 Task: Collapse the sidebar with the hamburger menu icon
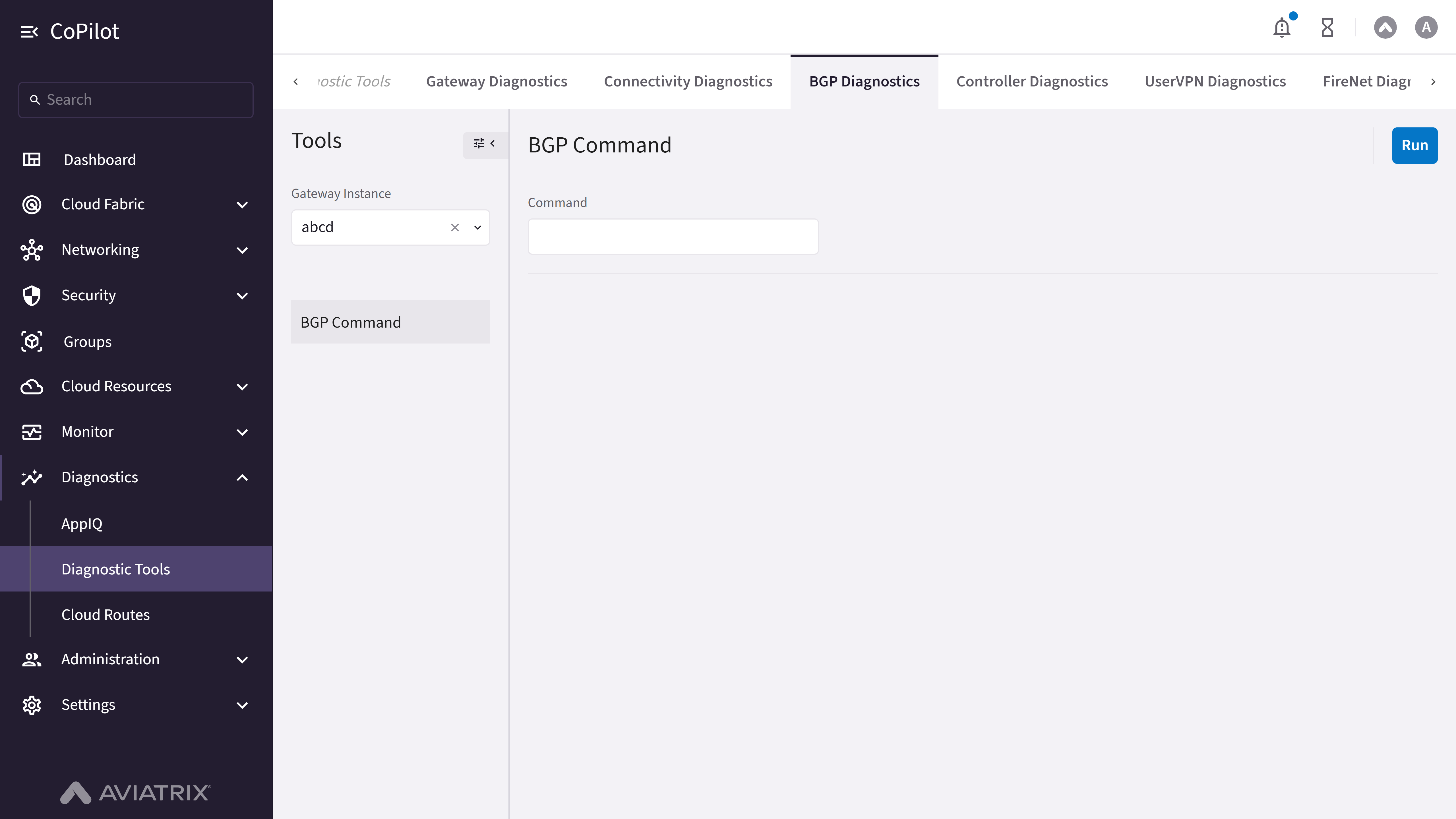tap(29, 32)
